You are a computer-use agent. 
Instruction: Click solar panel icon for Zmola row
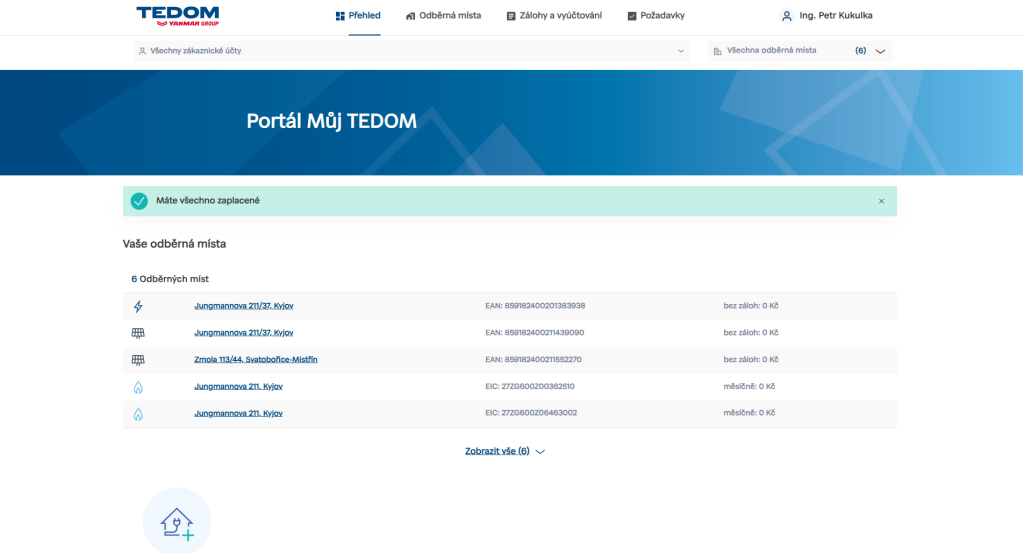coord(138,360)
